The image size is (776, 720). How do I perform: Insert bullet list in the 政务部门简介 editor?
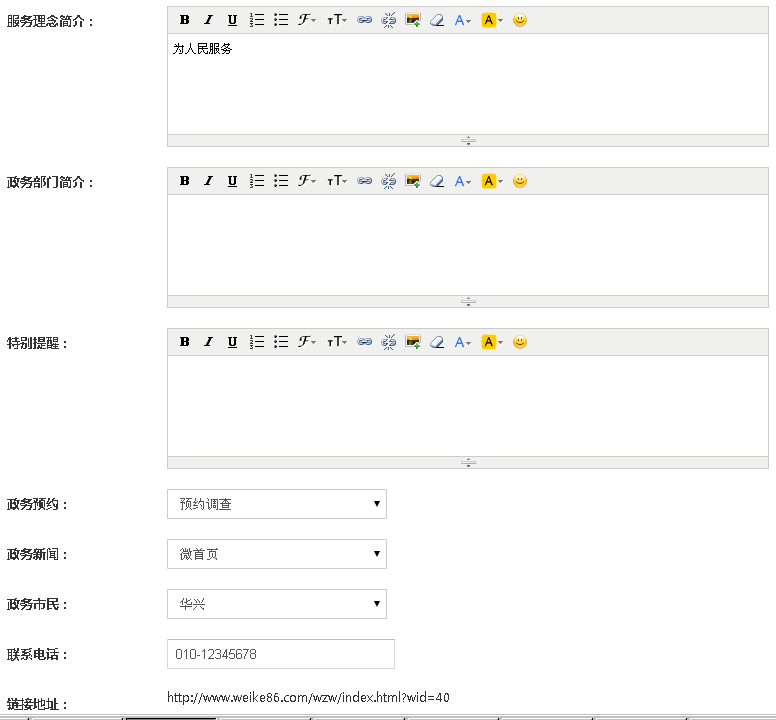(281, 181)
